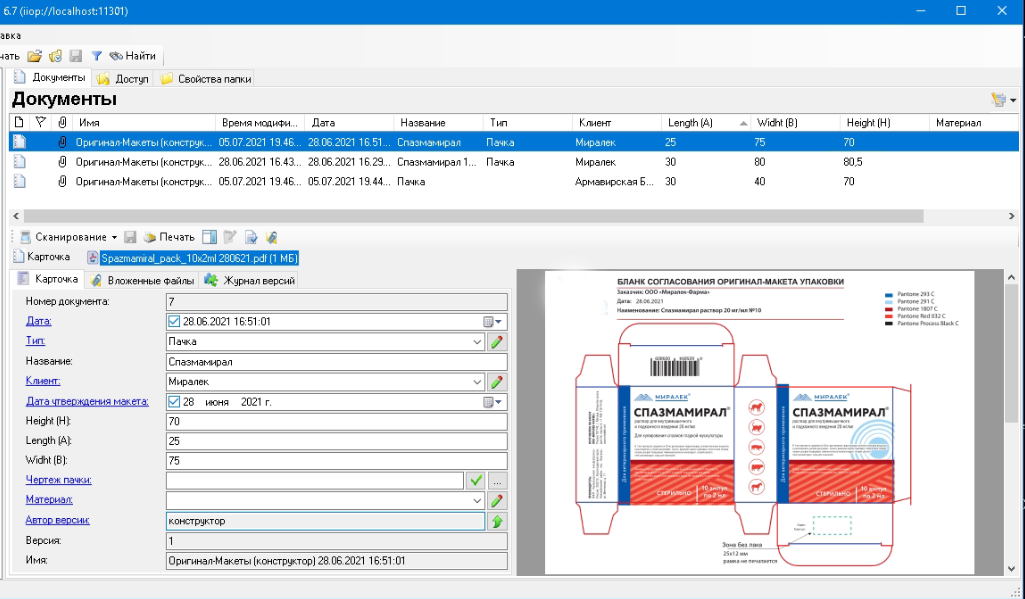Click green up arrow beside Автор версии
1025x599 pixels.
(x=497, y=521)
